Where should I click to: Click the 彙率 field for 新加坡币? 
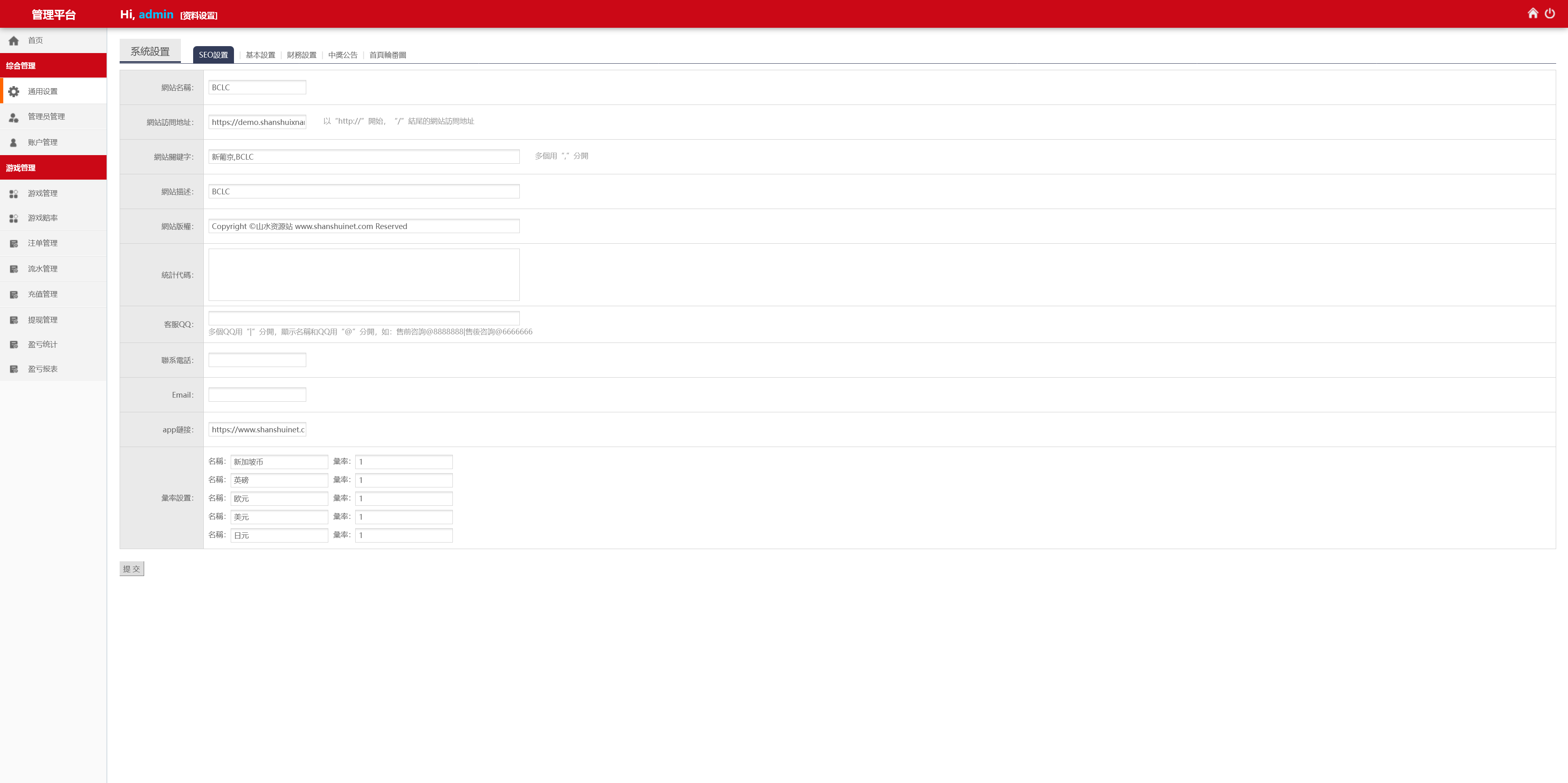click(x=403, y=462)
